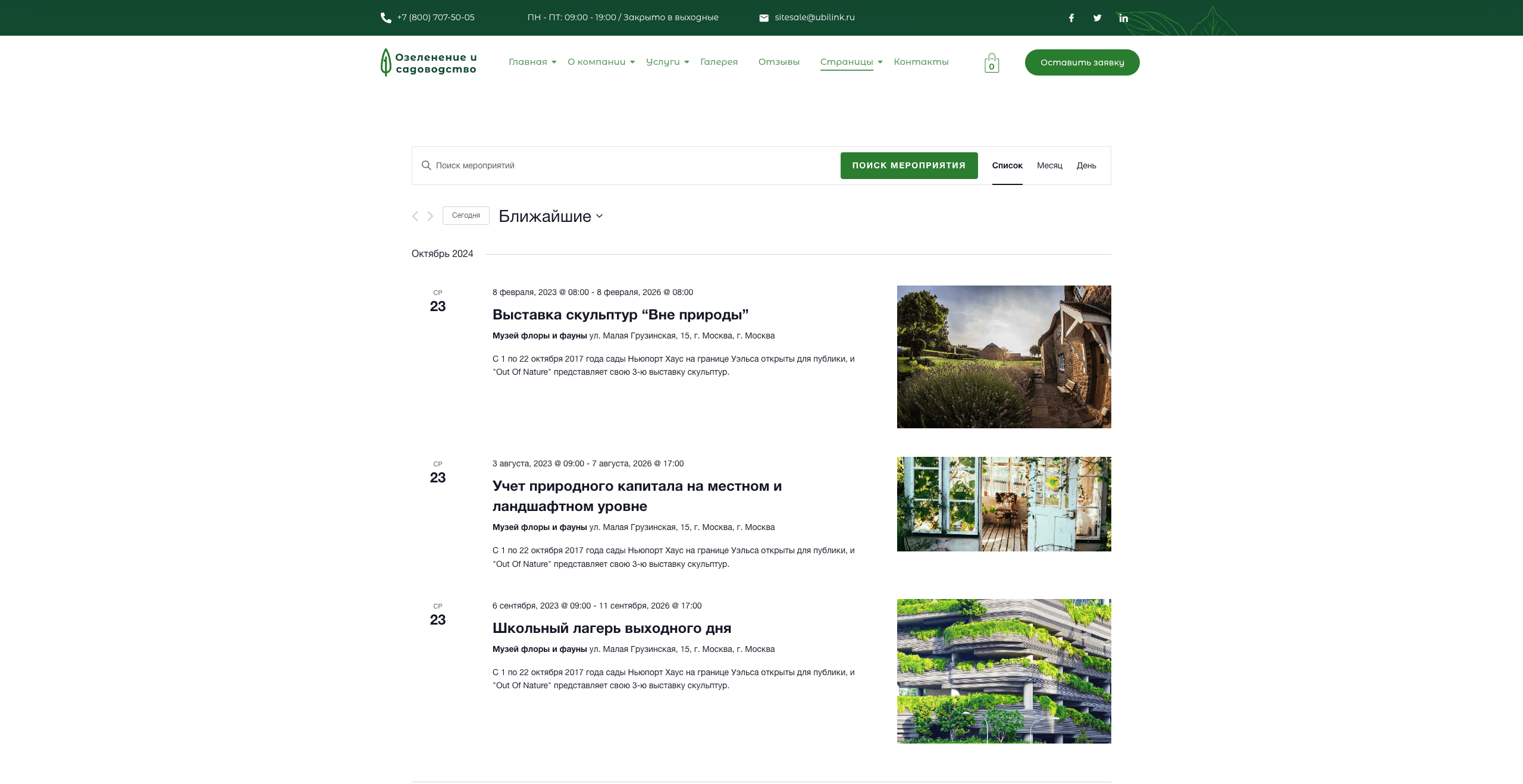Image resolution: width=1523 pixels, height=784 pixels.
Task: Click the LinkedIn icon
Action: (x=1123, y=18)
